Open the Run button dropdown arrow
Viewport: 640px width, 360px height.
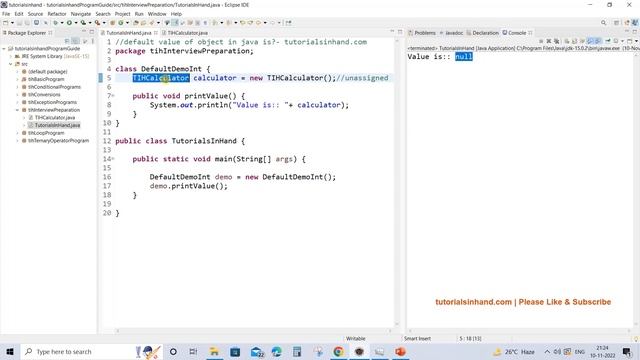[x=76, y=23]
